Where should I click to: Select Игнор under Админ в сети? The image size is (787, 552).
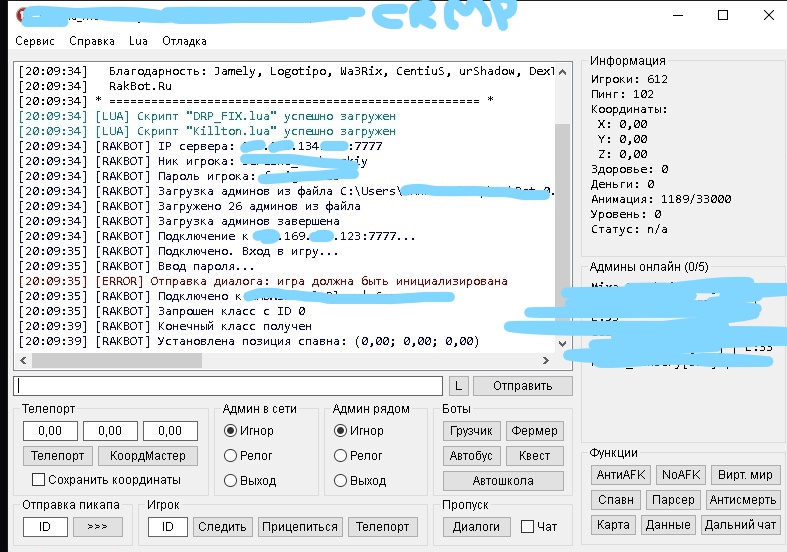[x=231, y=431]
